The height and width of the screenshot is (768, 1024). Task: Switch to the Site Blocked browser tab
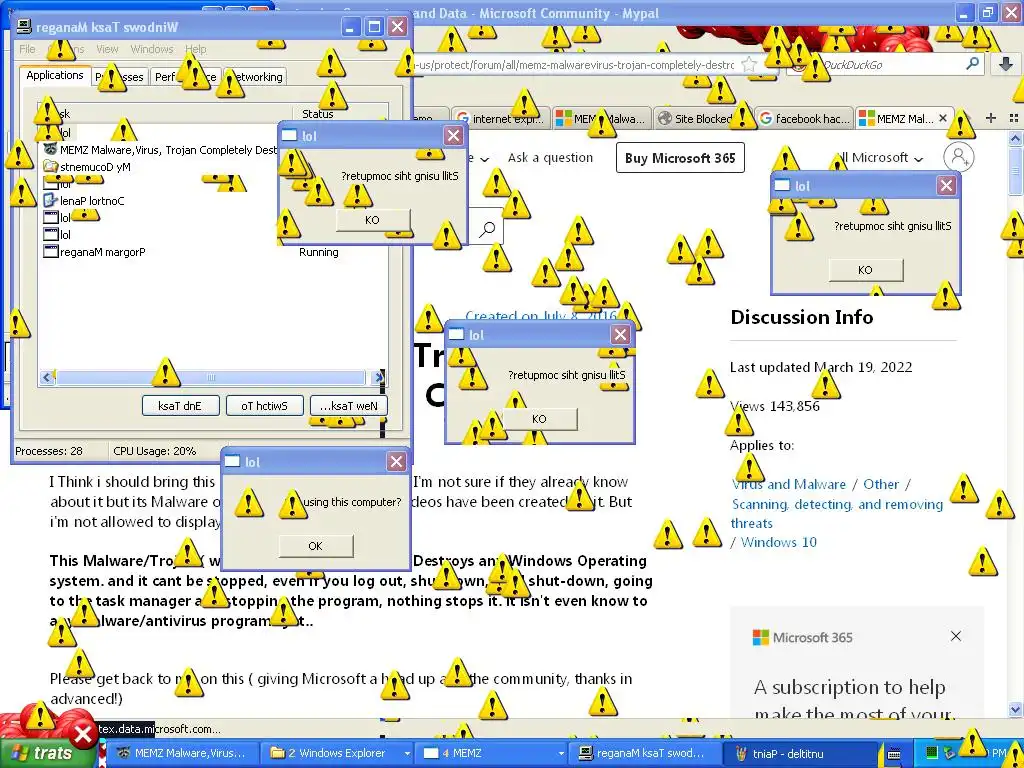[703, 118]
